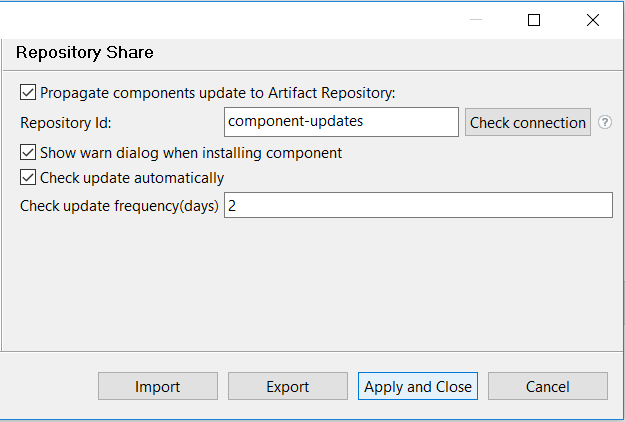
Task: Click the Import button
Action: (158, 386)
